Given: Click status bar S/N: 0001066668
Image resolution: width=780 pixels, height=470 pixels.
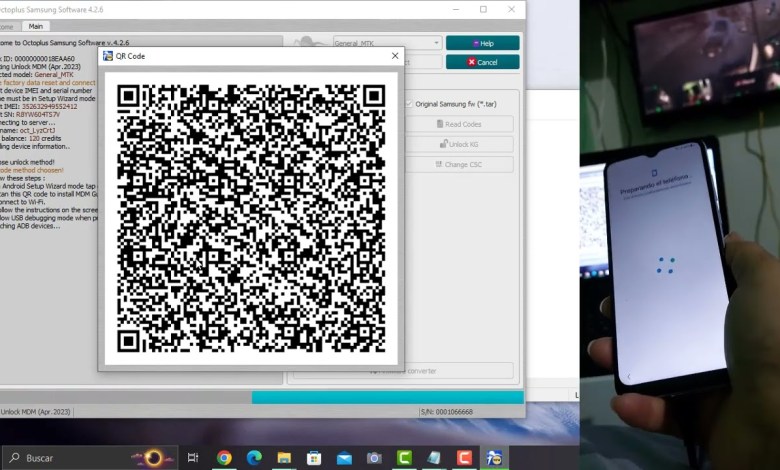Looking at the screenshot, I should point(447,412).
